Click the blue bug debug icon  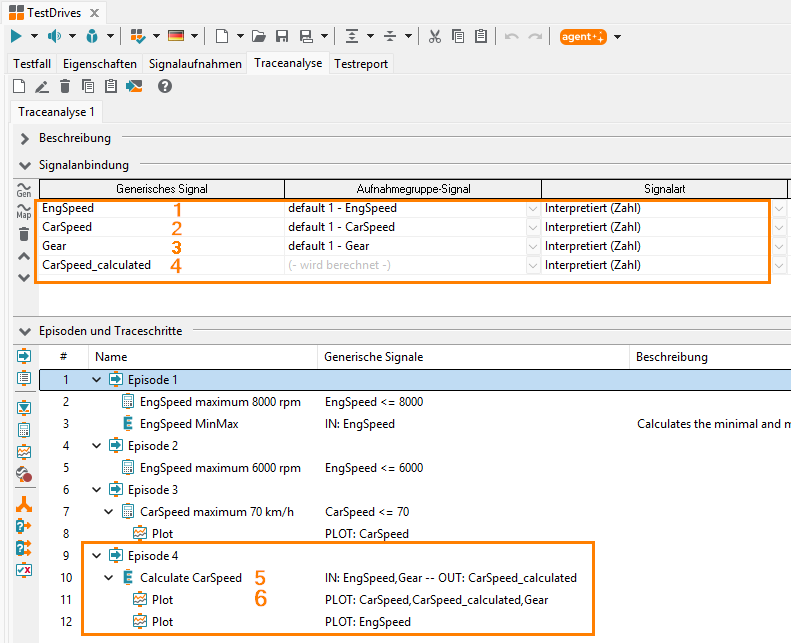coord(92,36)
